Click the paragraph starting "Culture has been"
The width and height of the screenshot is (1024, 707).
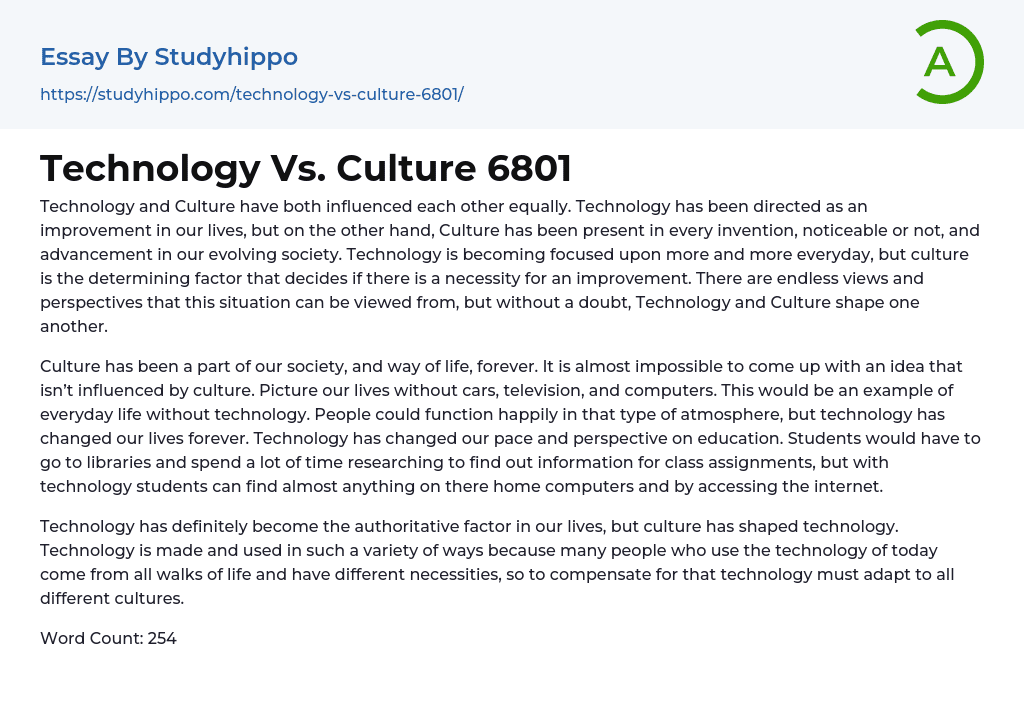pyautogui.click(x=510, y=427)
